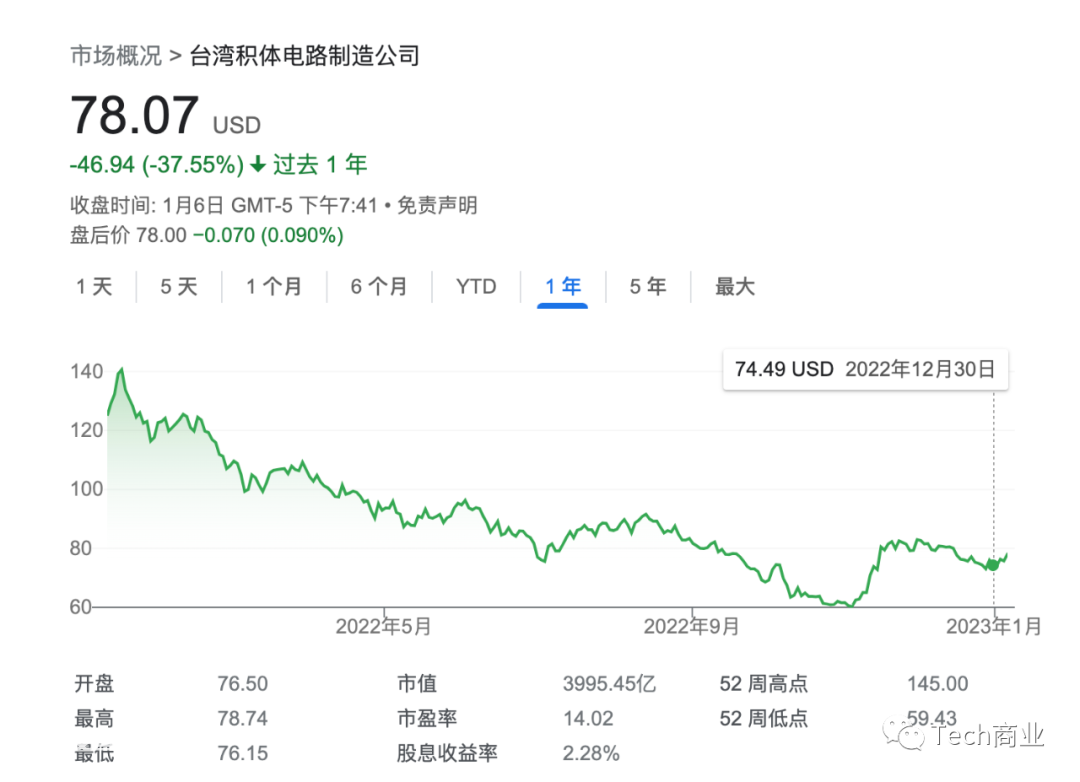Click the 台湾积体电路制造公司 title
Screen dimensions: 1080x782
[304, 56]
